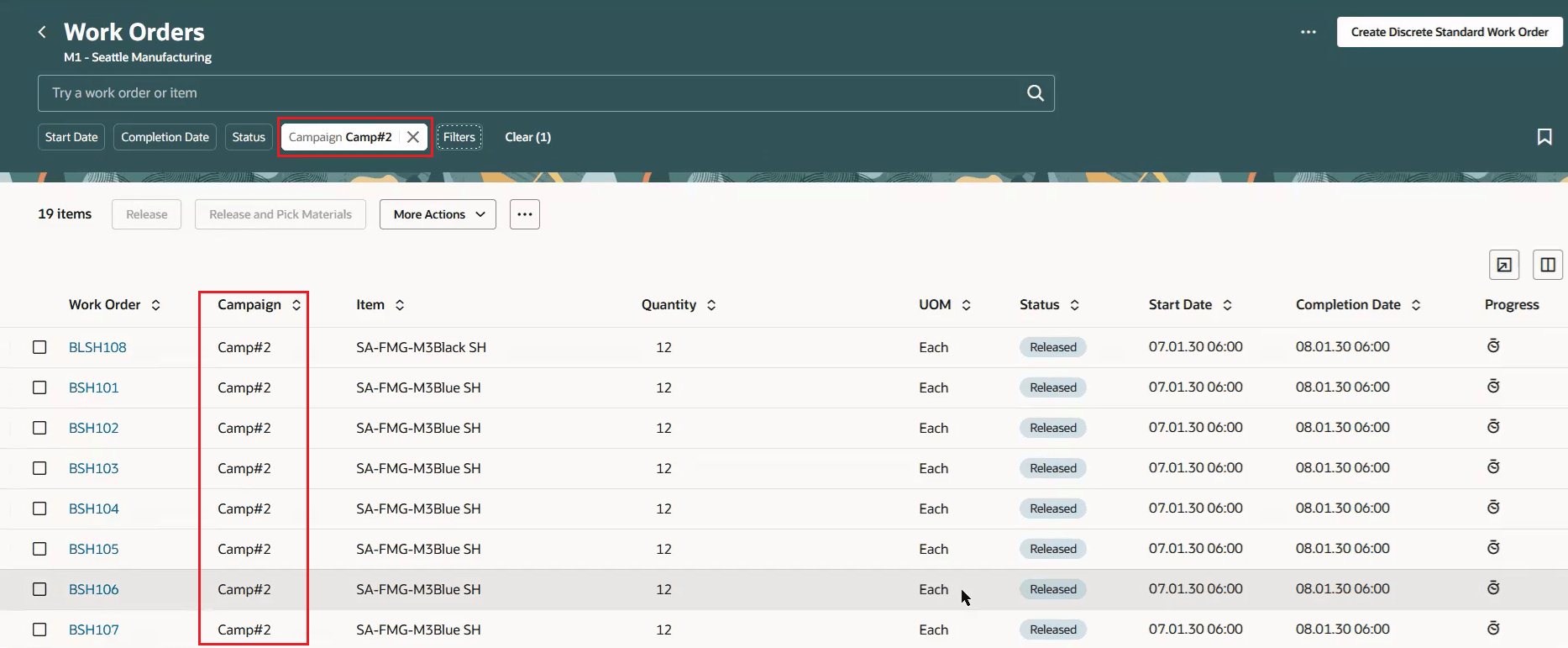The width and height of the screenshot is (1568, 648).
Task: Sort by the Item column
Action: click(x=400, y=305)
